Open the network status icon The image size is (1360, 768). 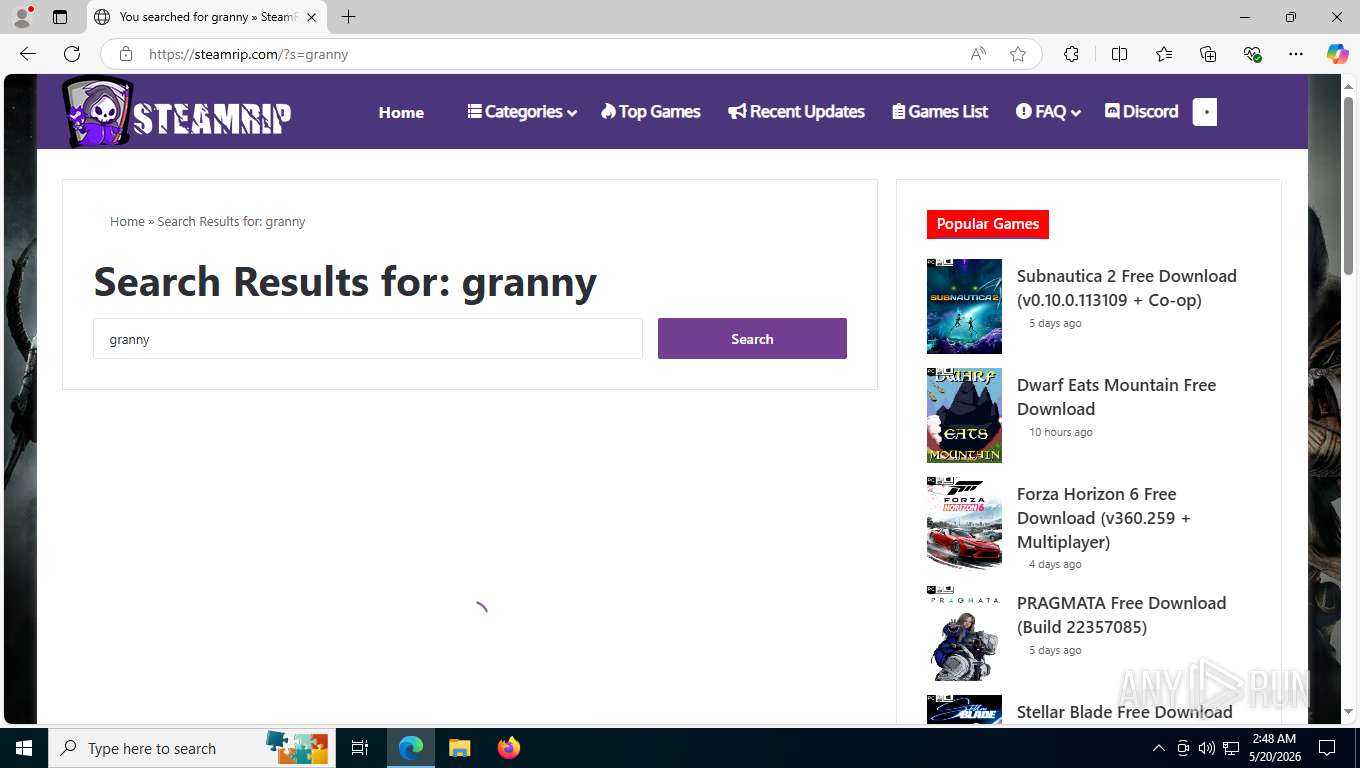click(1231, 748)
